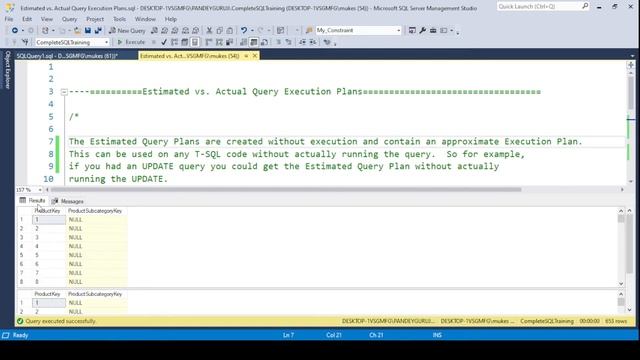Click the Uncomment selected lines icon

pos(289,42)
